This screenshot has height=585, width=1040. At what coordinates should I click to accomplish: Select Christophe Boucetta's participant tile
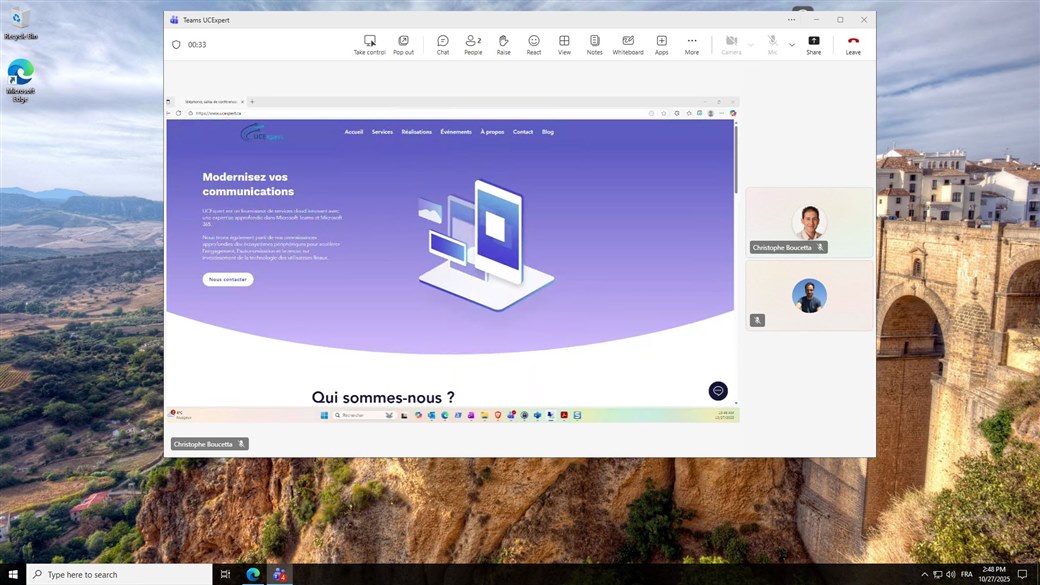[809, 222]
